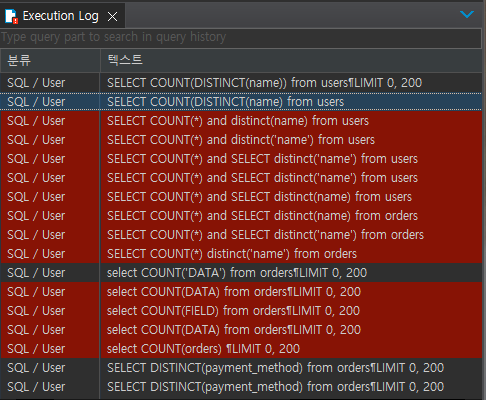Select the COUNT(orders) LIMIT 0, 200 row
This screenshot has width=486, height=400.
(241, 349)
